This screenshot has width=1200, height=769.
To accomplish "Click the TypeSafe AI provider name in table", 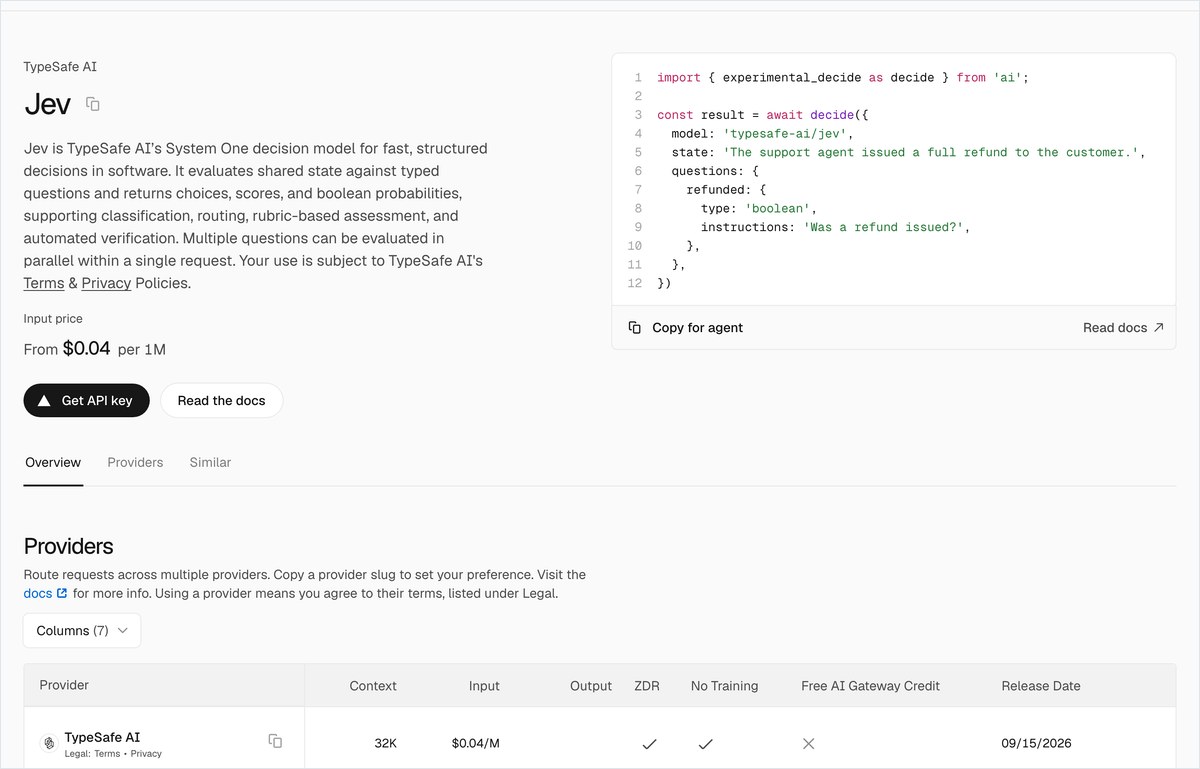I will point(102,737).
